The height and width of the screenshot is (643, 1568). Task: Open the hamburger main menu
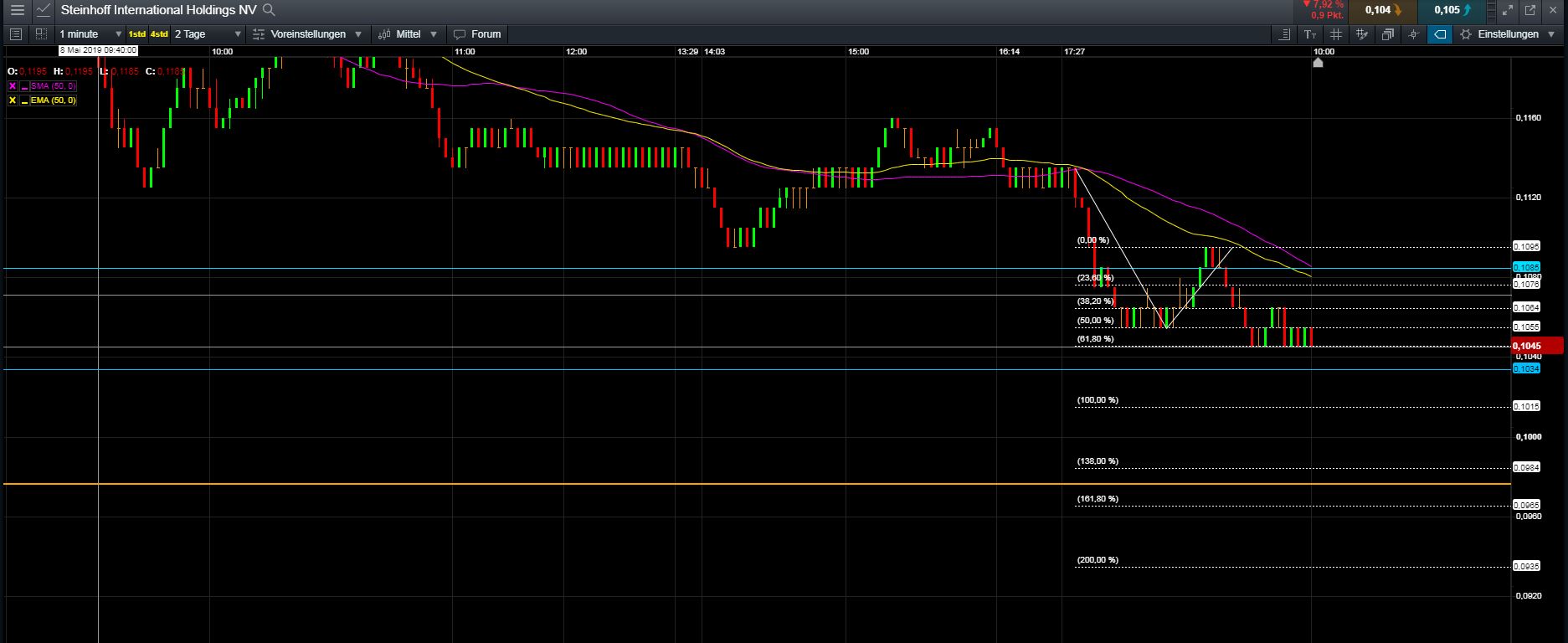point(18,10)
